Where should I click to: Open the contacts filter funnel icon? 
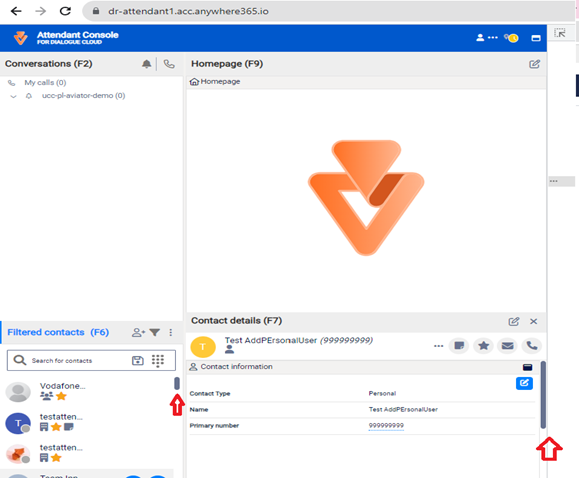coord(155,332)
